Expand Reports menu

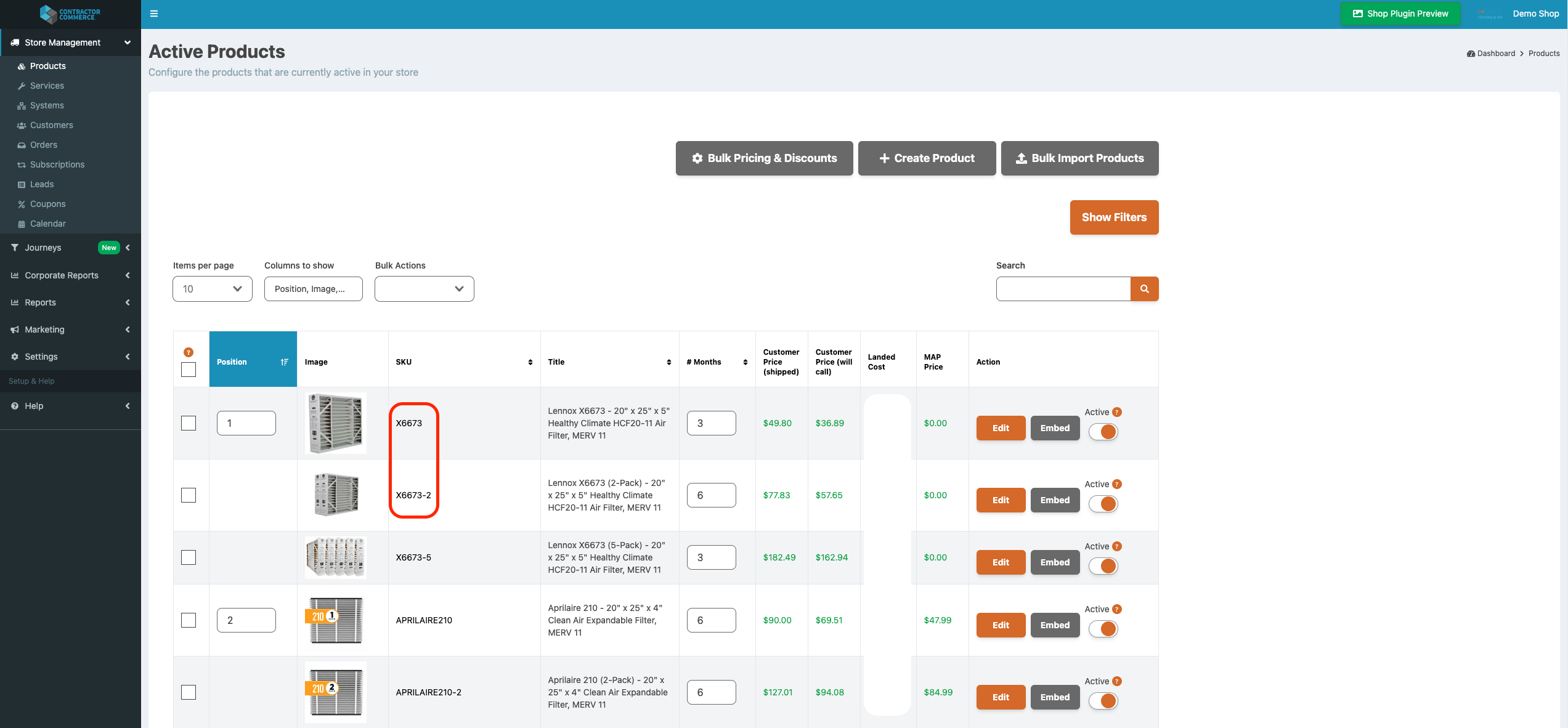tap(70, 302)
